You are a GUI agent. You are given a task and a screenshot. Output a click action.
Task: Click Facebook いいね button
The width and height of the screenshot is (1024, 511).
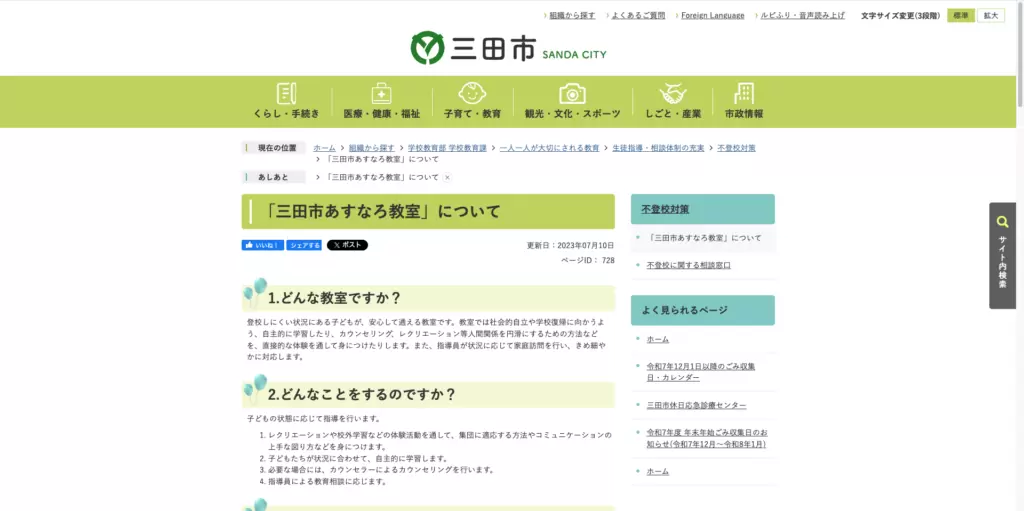pyautogui.click(x=263, y=245)
